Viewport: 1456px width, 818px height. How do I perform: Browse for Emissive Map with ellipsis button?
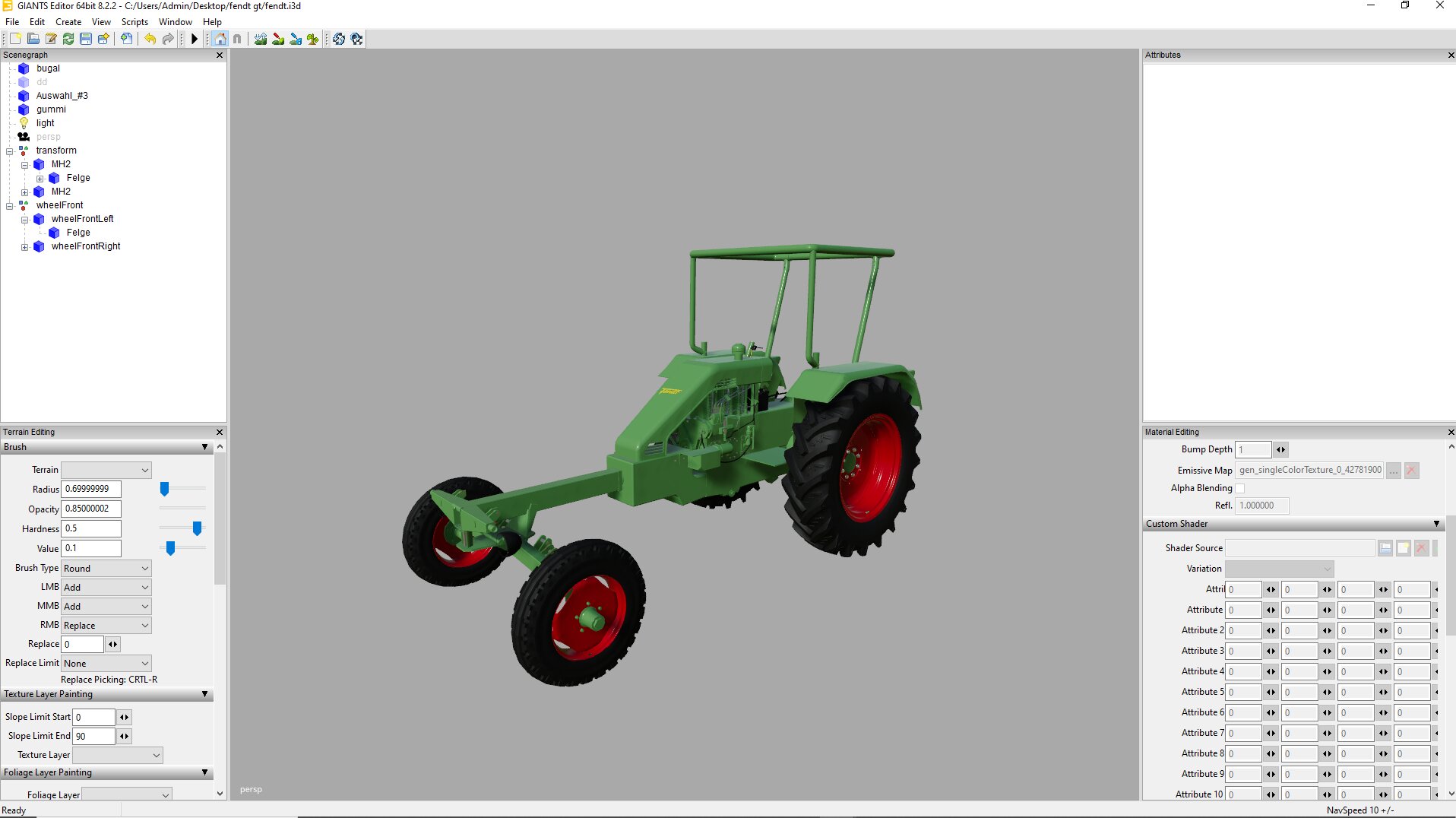[x=1393, y=471]
